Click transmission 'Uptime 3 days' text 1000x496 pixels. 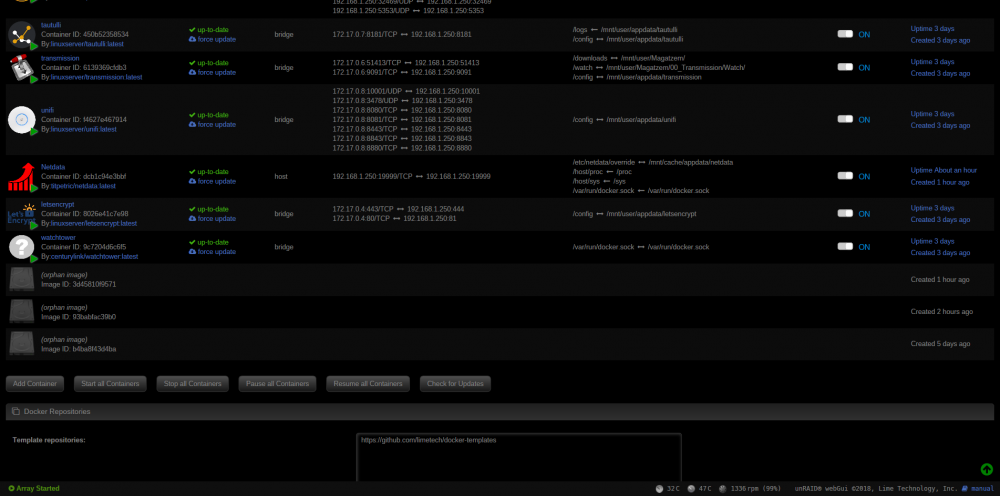(932, 62)
